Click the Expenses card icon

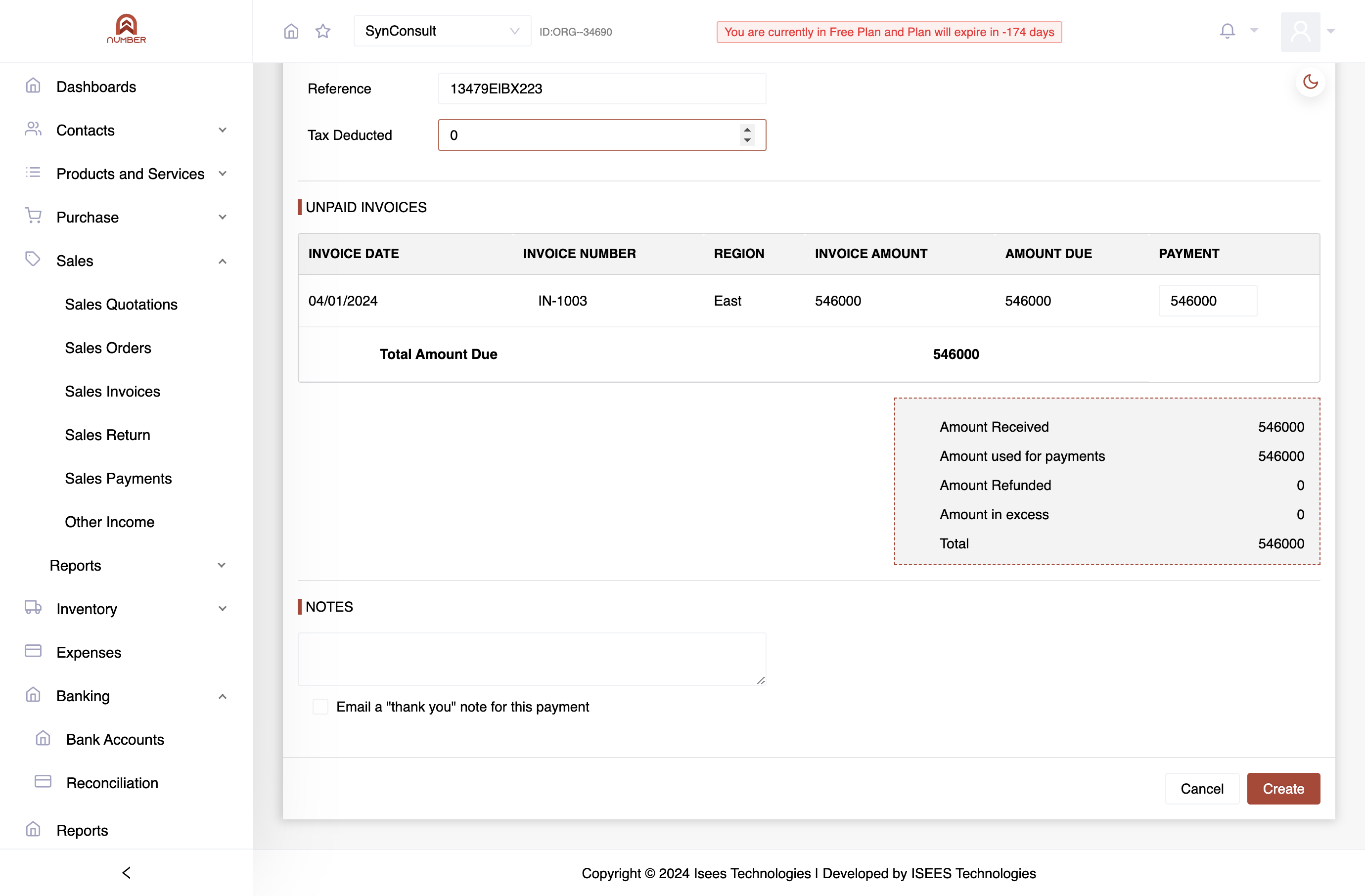coord(33,651)
